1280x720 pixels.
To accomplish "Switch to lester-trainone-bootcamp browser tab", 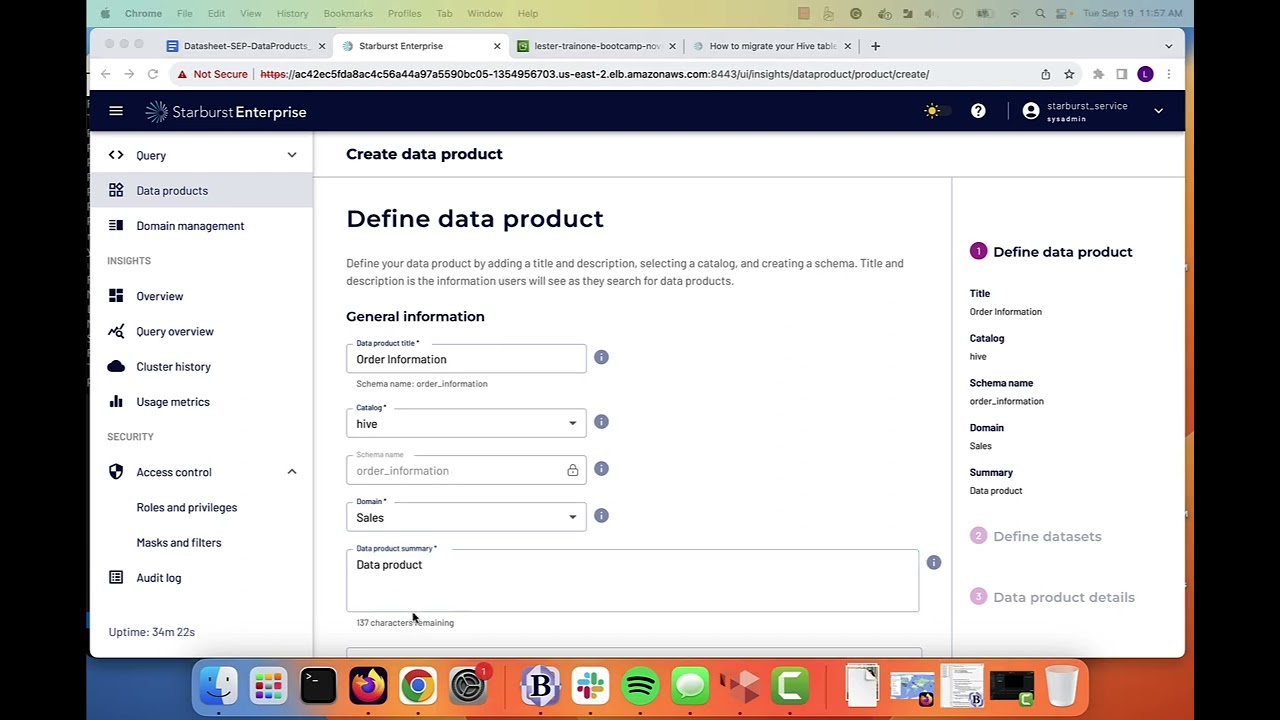I will pyautogui.click(x=597, y=46).
